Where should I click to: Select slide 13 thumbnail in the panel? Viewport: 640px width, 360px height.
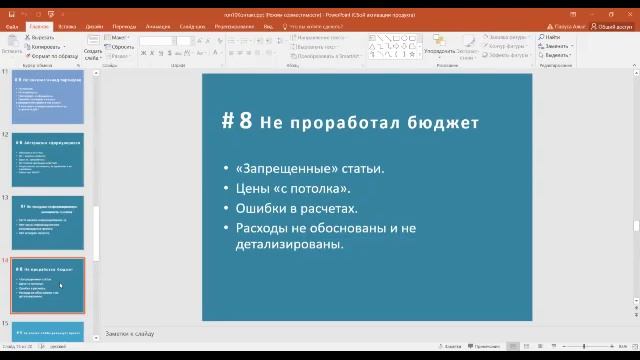coord(48,223)
